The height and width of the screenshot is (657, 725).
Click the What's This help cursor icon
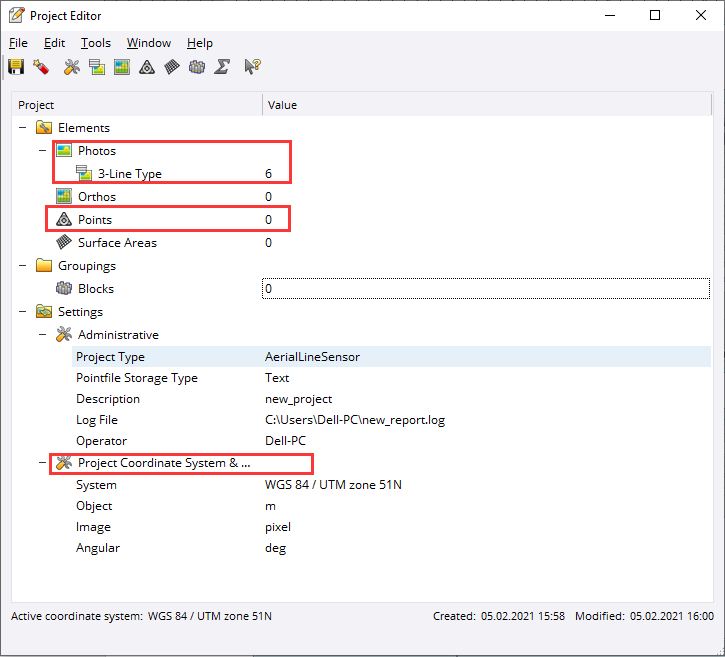pyautogui.click(x=252, y=67)
